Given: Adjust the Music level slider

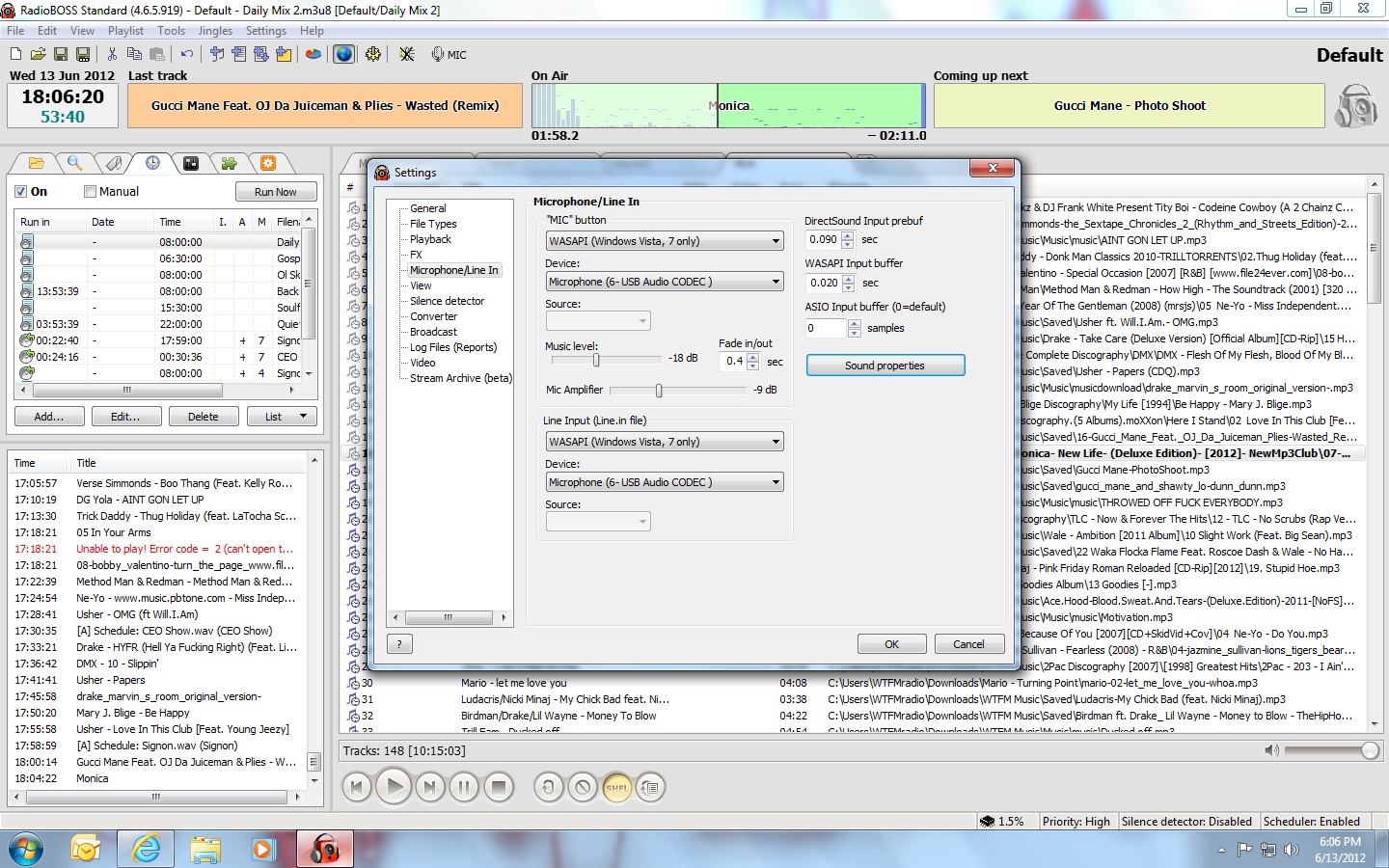Looking at the screenshot, I should pyautogui.click(x=596, y=360).
